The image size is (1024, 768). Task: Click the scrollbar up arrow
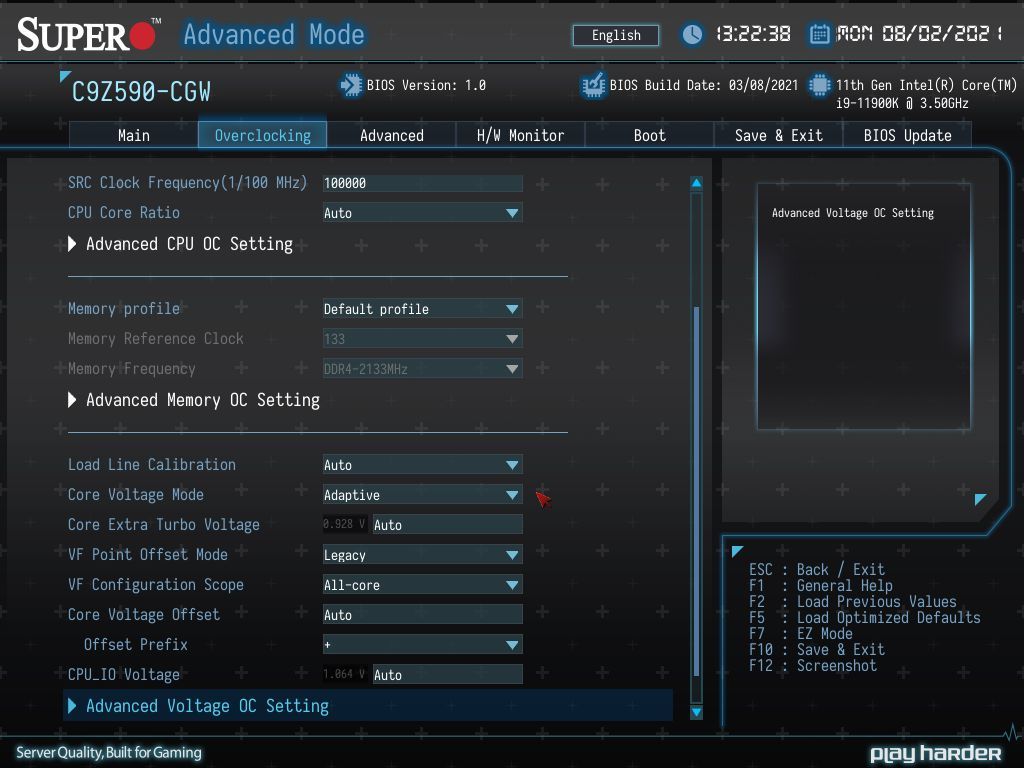click(x=697, y=183)
